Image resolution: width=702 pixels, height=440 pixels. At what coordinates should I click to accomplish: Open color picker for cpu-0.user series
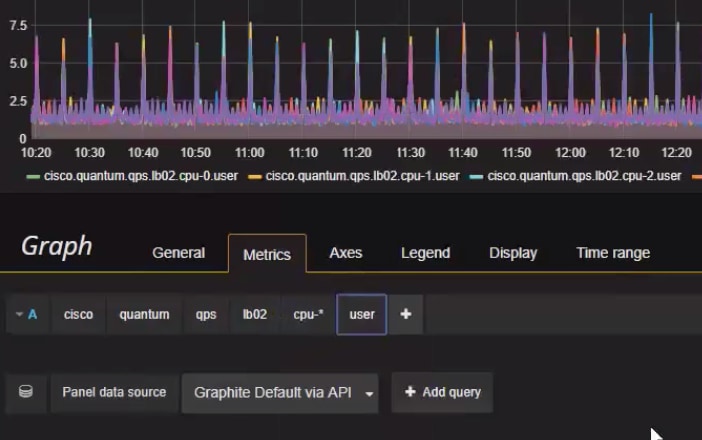(33, 177)
